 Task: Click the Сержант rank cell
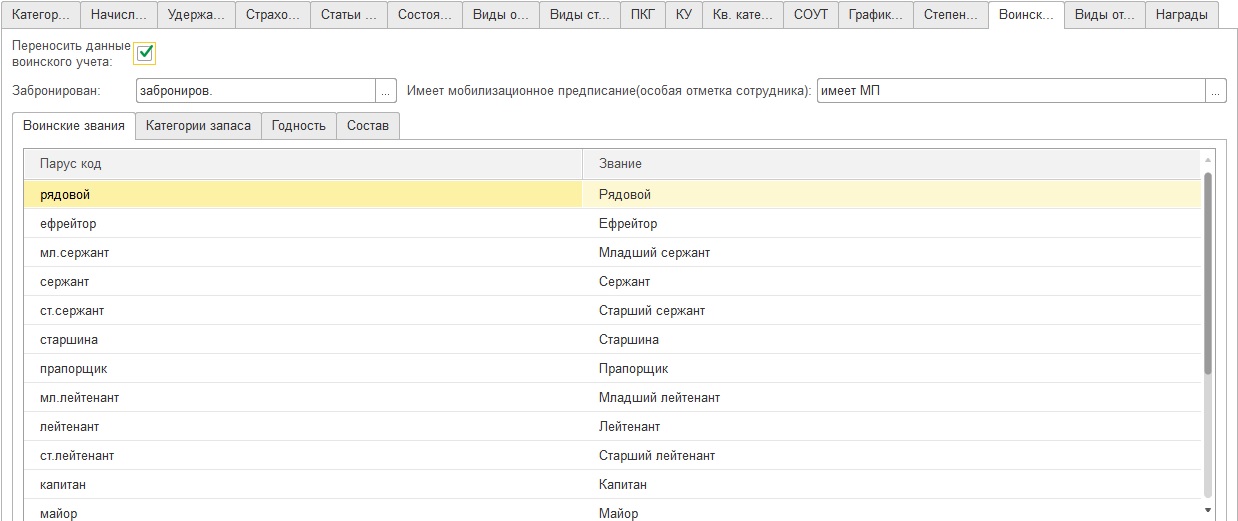(x=891, y=282)
